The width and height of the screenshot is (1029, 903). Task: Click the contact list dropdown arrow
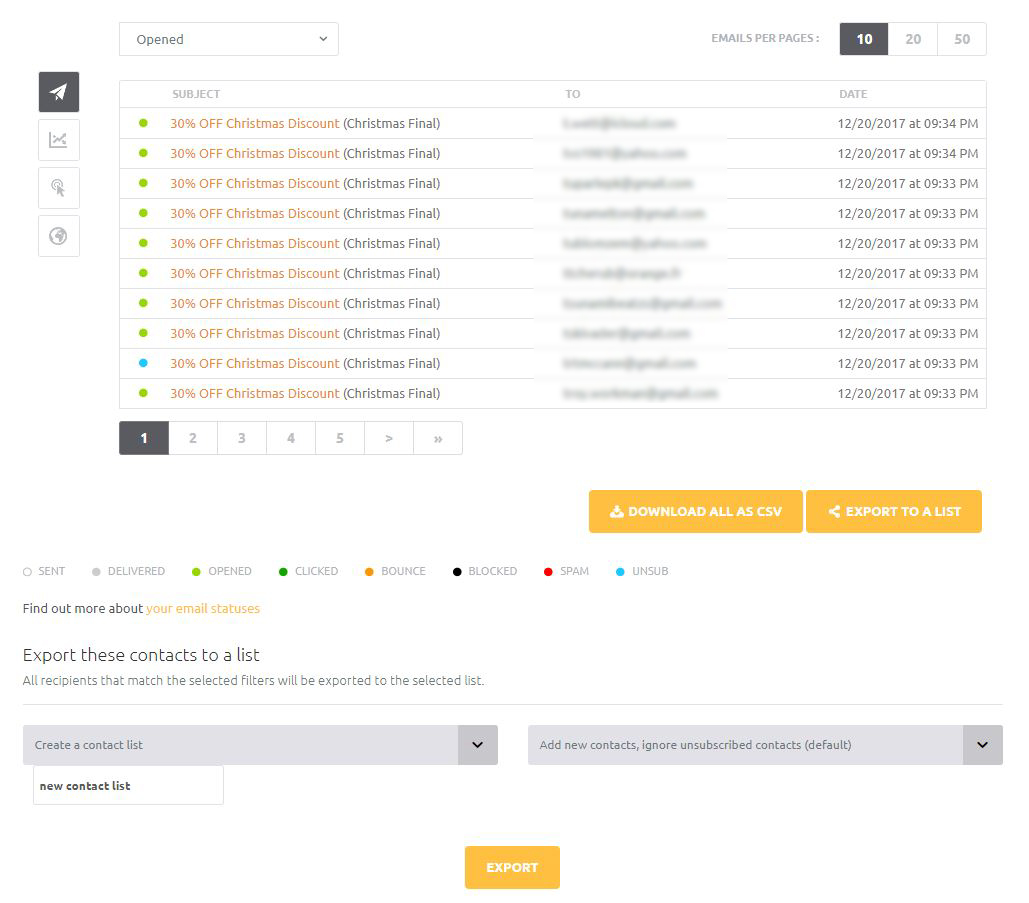coord(478,745)
